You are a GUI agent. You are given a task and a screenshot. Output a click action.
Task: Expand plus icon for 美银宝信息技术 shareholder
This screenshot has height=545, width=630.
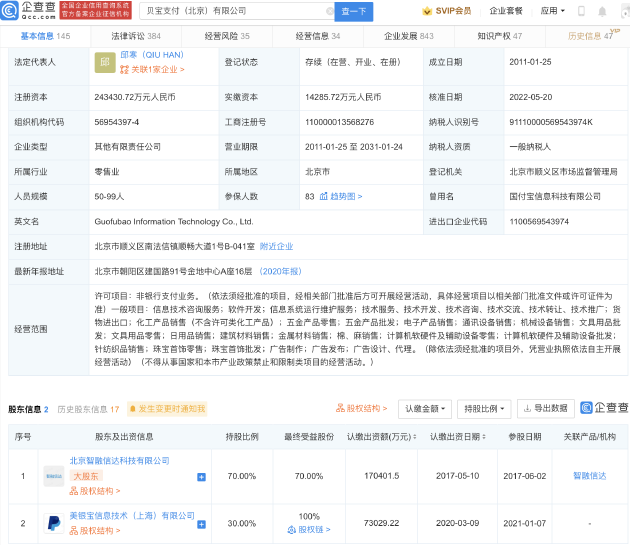pyautogui.click(x=201, y=525)
